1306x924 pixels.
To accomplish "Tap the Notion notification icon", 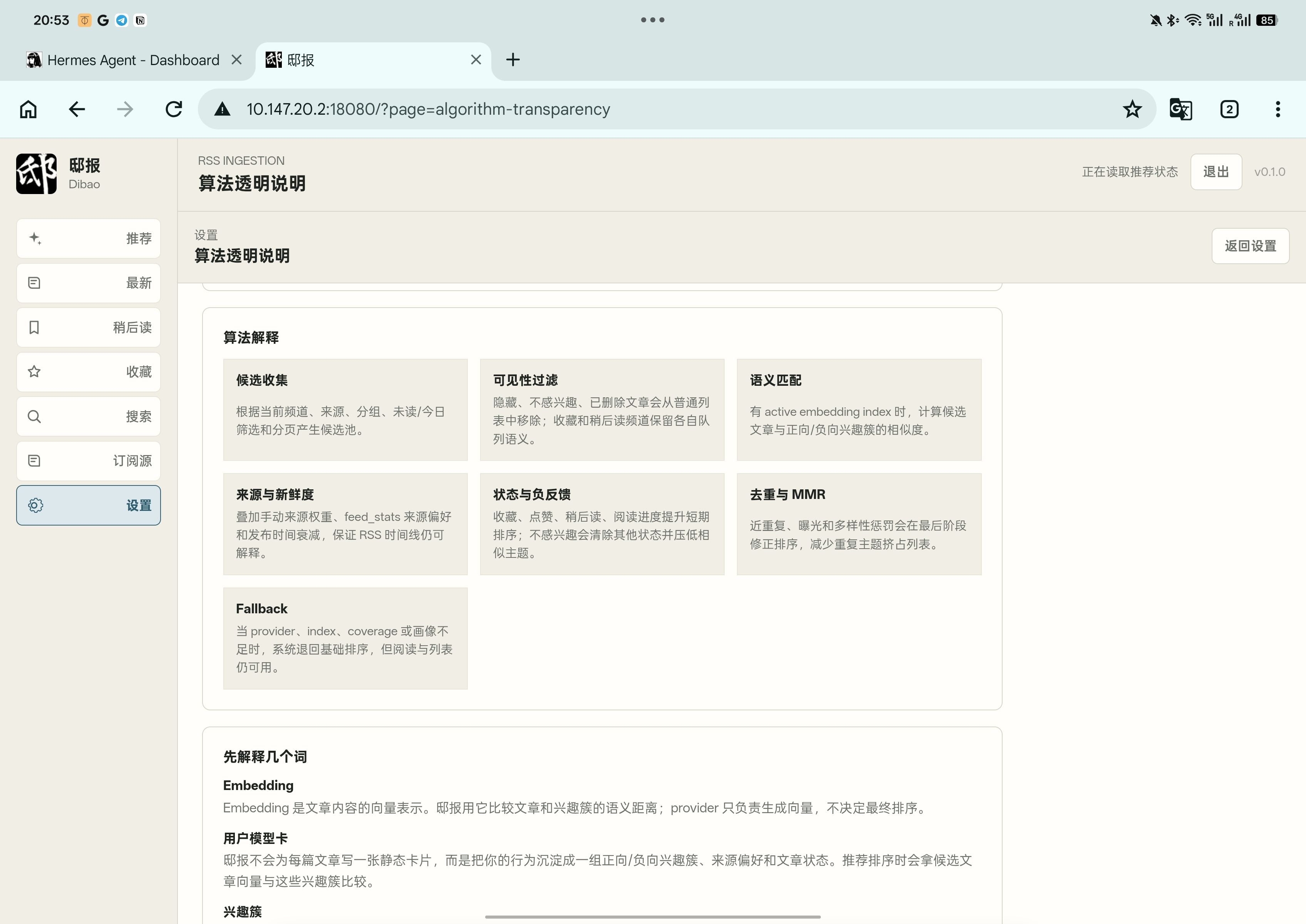I will [140, 20].
